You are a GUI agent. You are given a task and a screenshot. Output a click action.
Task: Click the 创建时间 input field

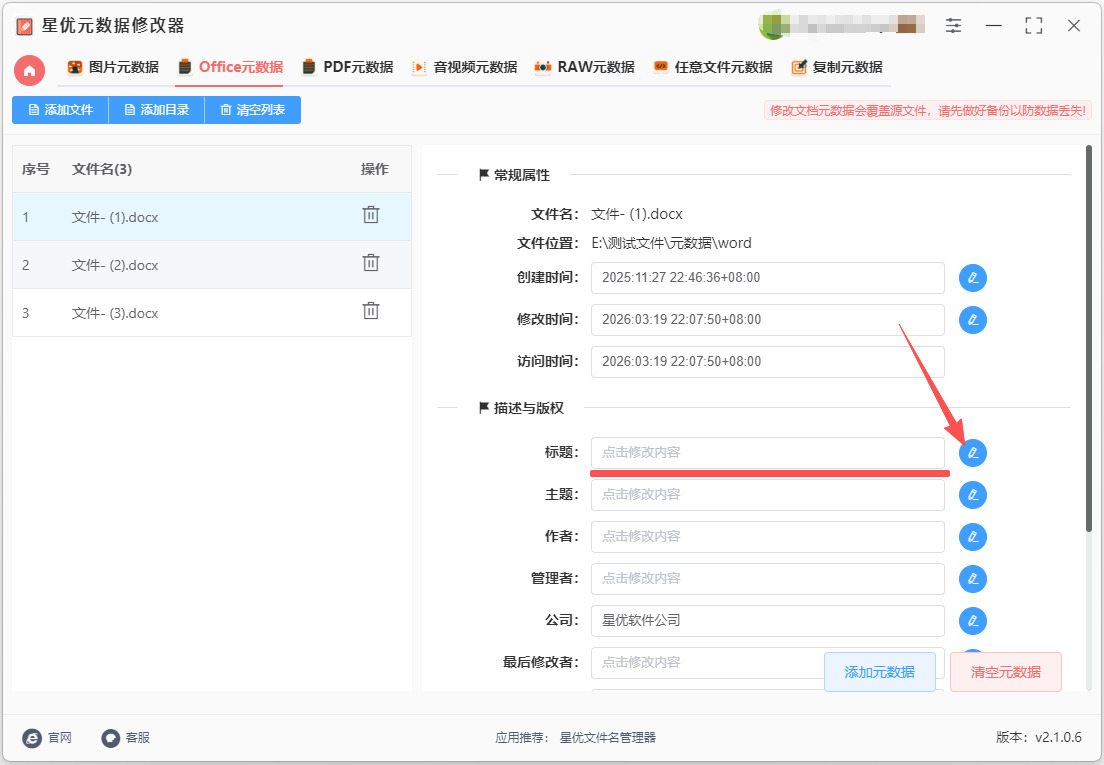point(767,278)
